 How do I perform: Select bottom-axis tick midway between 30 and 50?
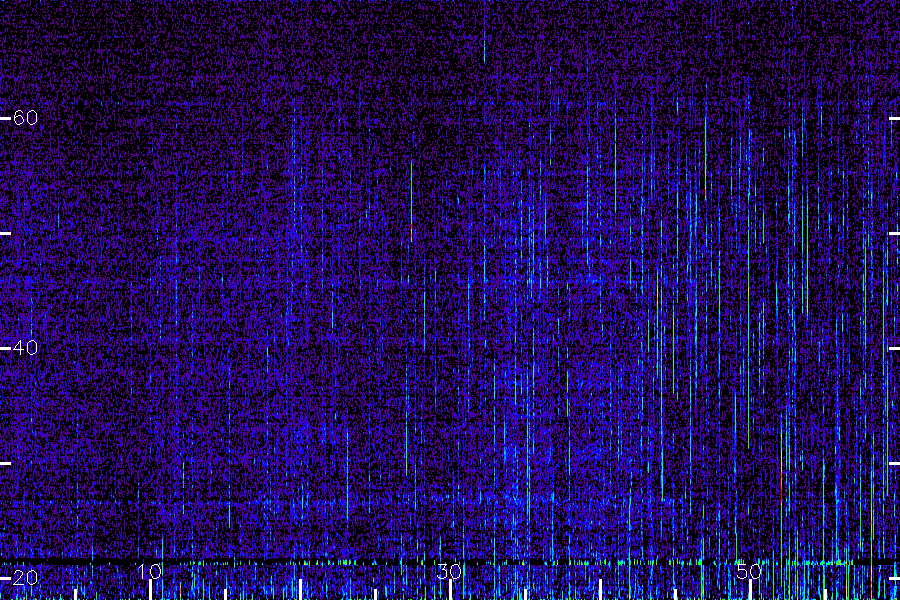[x=600, y=590]
